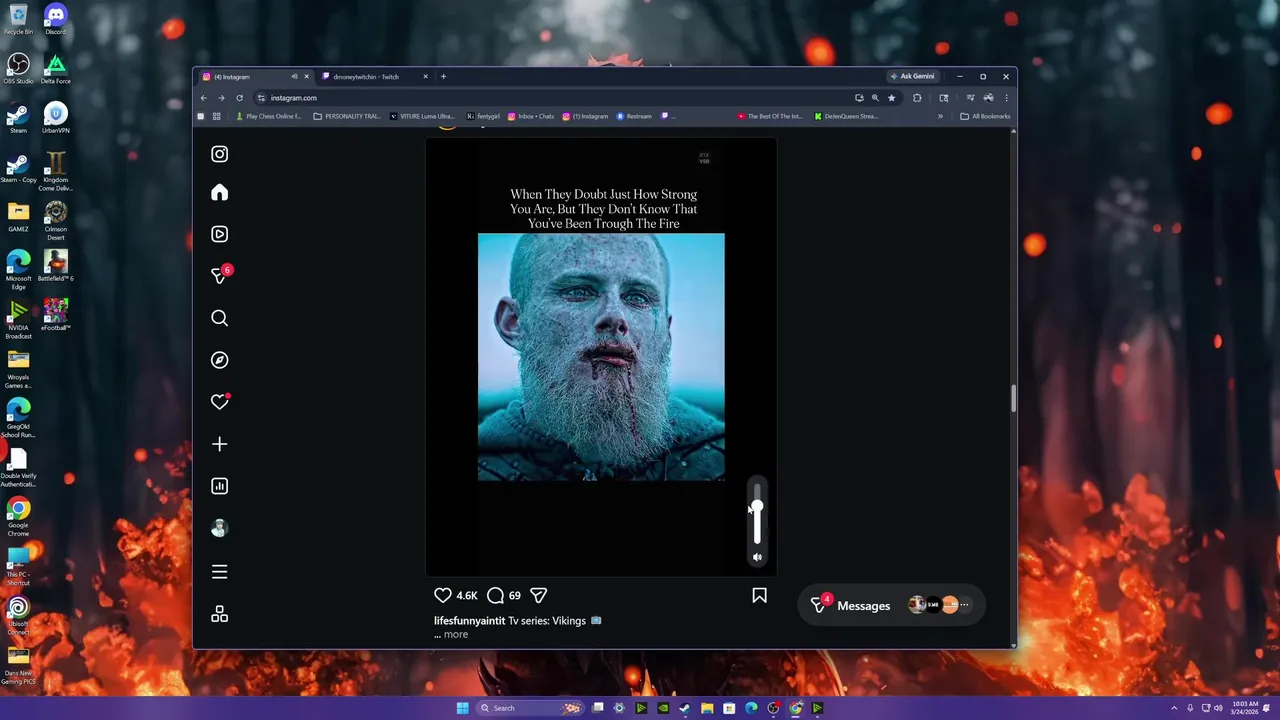Bookmark this page with star icon

891,98
